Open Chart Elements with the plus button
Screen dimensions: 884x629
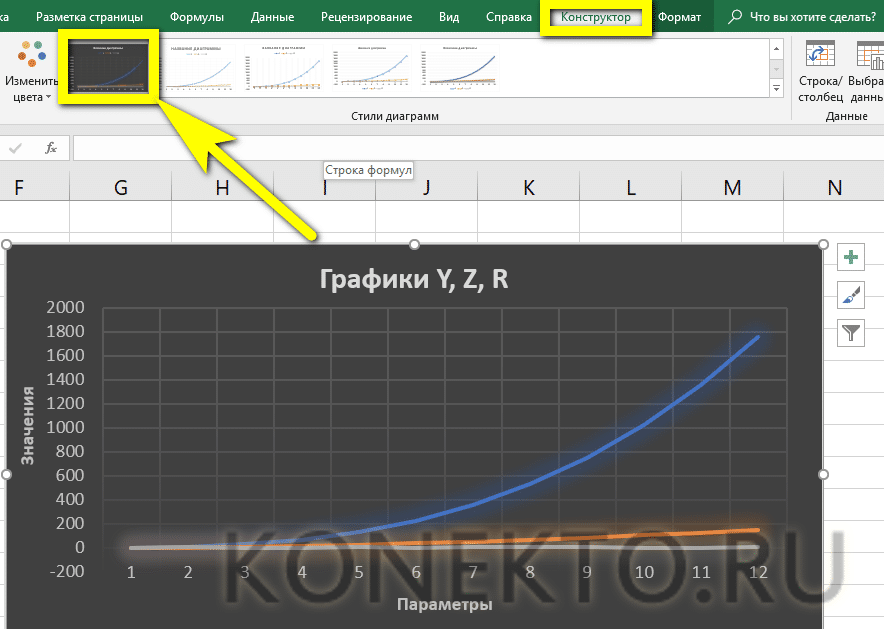851,258
